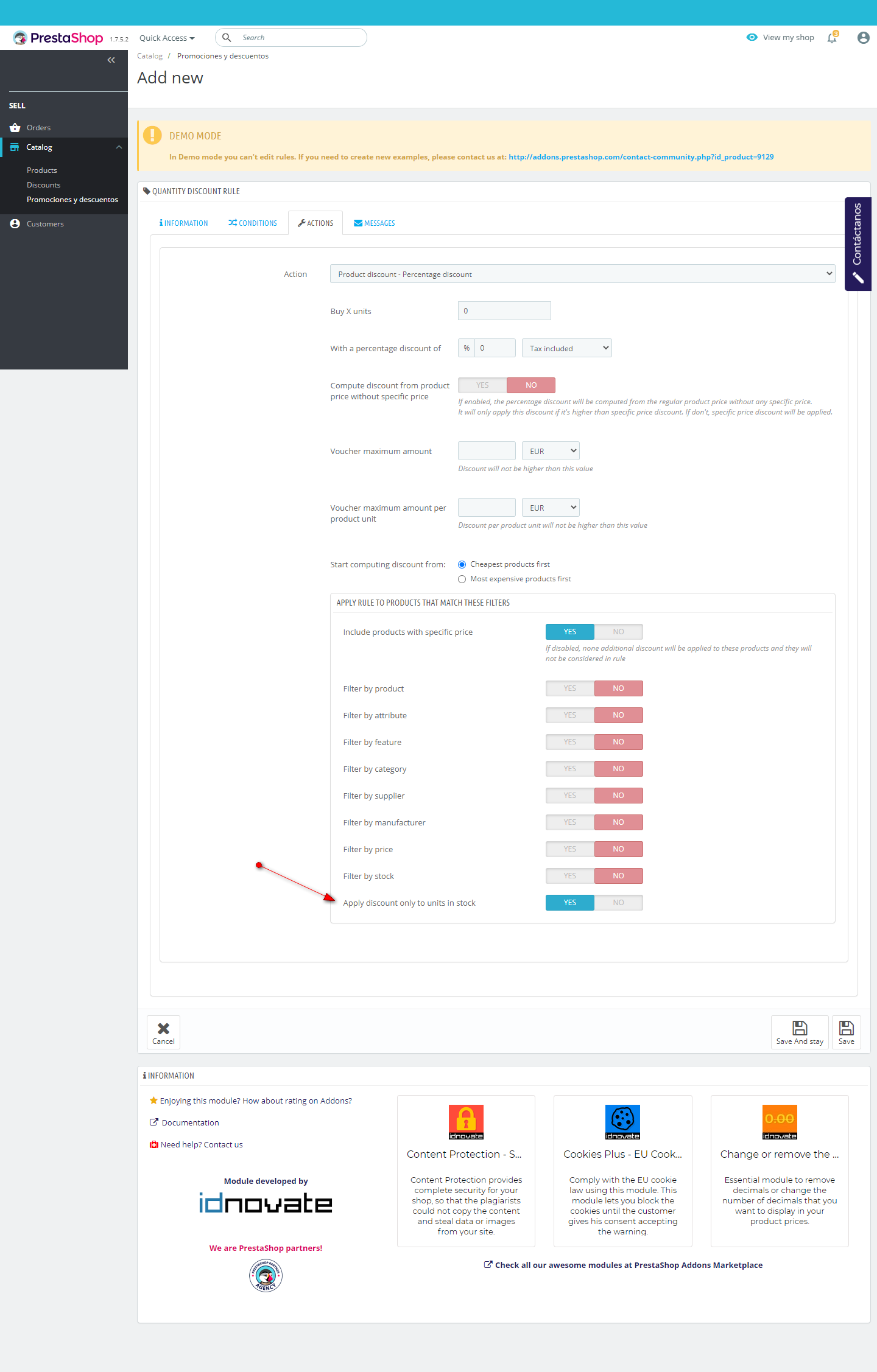This screenshot has height=1372, width=877.
Task: Toggle the Filter by product switch
Action: click(x=594, y=688)
